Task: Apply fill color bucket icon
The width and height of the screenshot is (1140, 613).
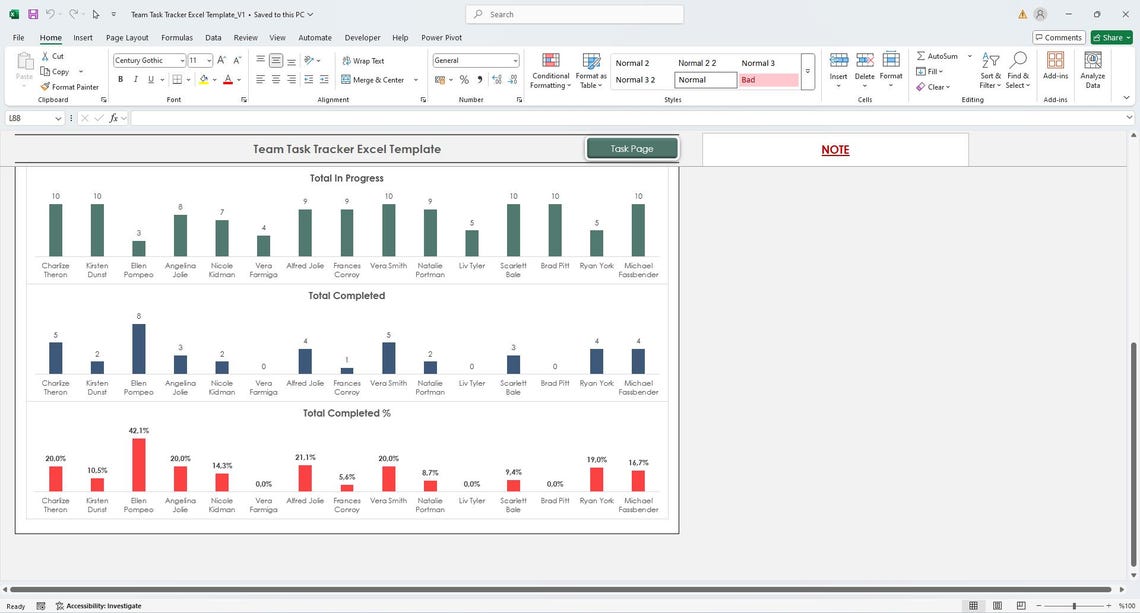Action: [204, 79]
